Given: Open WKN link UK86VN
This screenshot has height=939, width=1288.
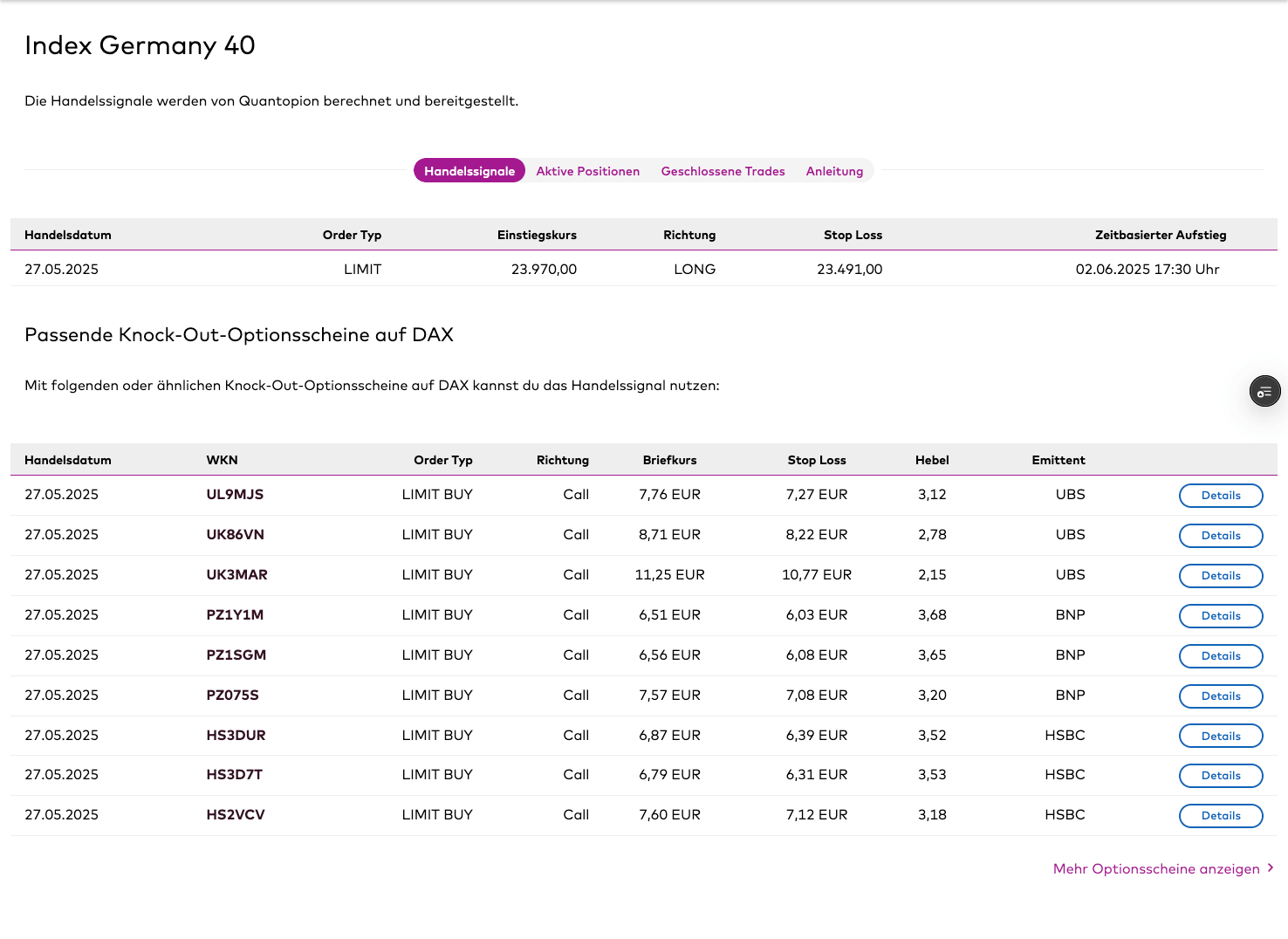Looking at the screenshot, I should coord(235,534).
